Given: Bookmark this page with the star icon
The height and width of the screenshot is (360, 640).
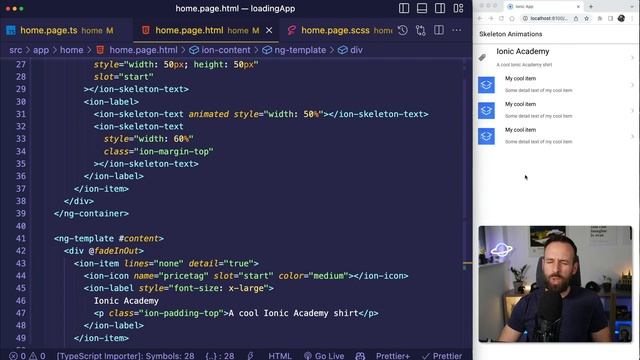Looking at the screenshot, I should tap(587, 18).
